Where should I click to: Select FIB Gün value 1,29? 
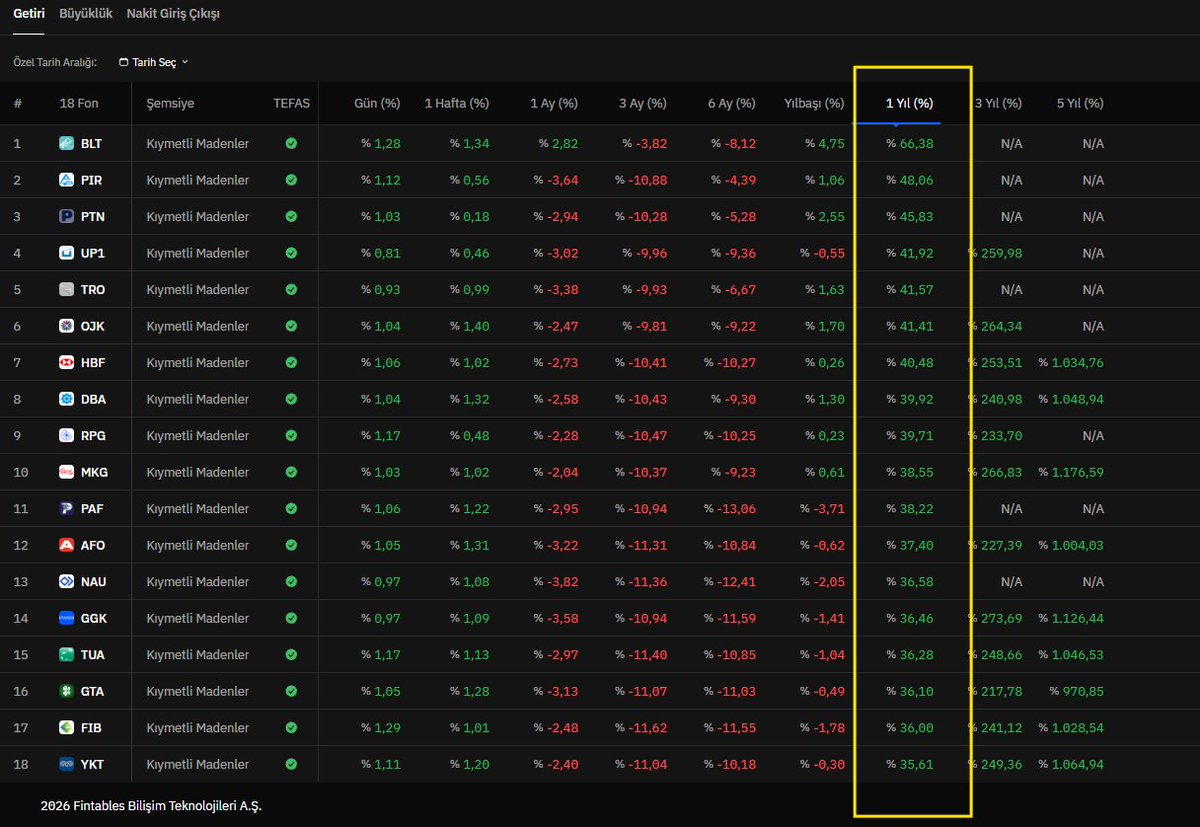pyautogui.click(x=381, y=727)
